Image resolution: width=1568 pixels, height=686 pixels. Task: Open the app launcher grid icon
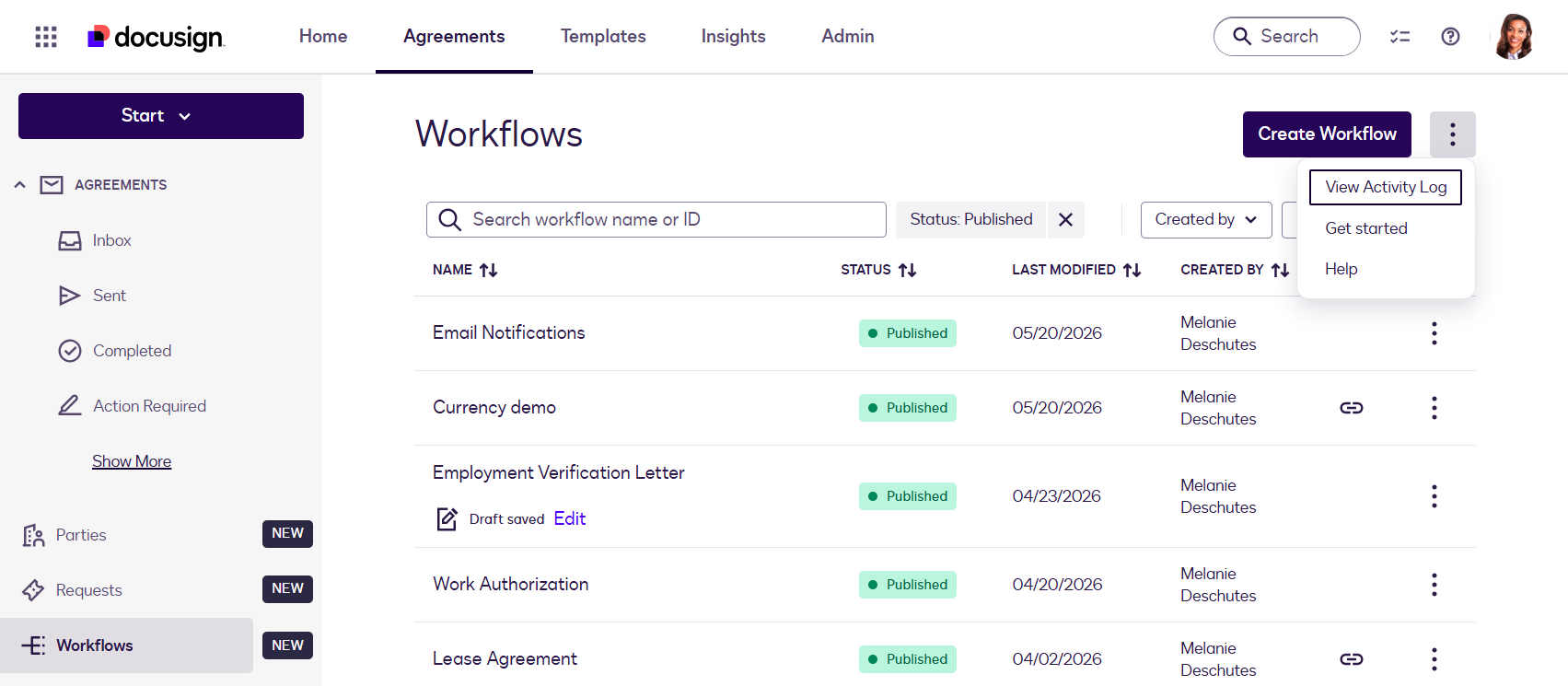point(46,37)
